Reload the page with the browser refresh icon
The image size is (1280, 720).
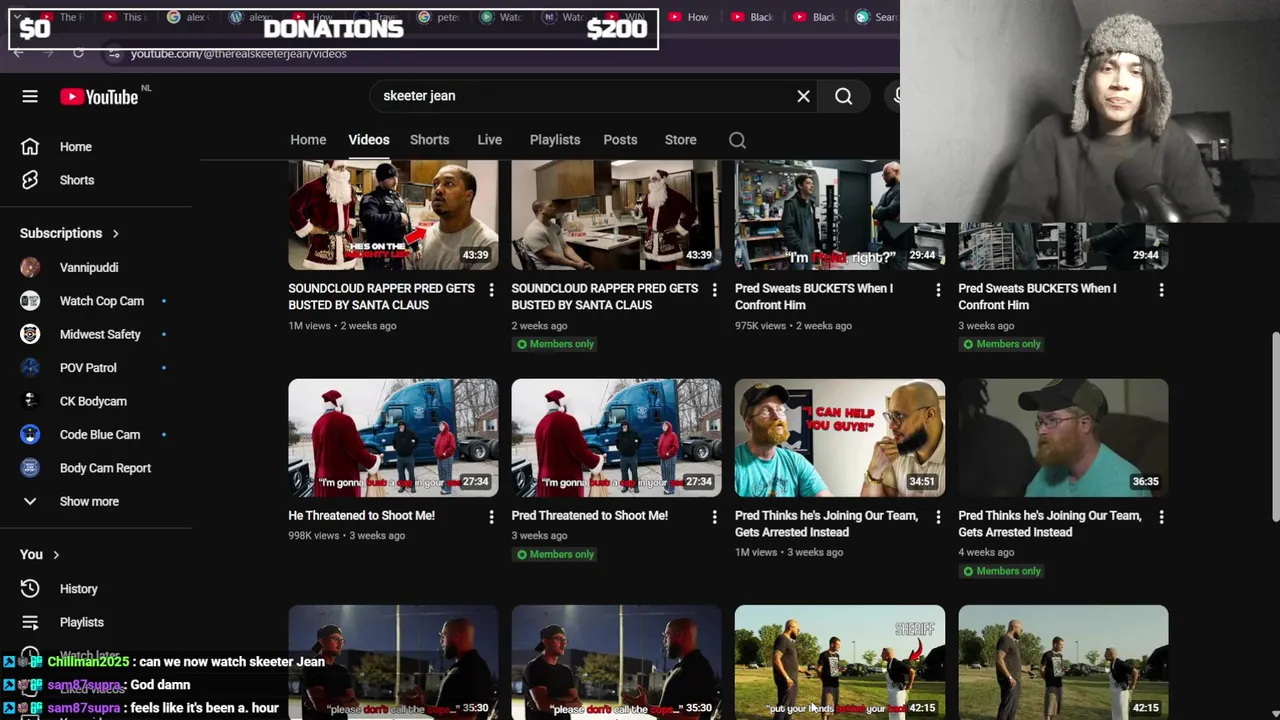tap(78, 53)
